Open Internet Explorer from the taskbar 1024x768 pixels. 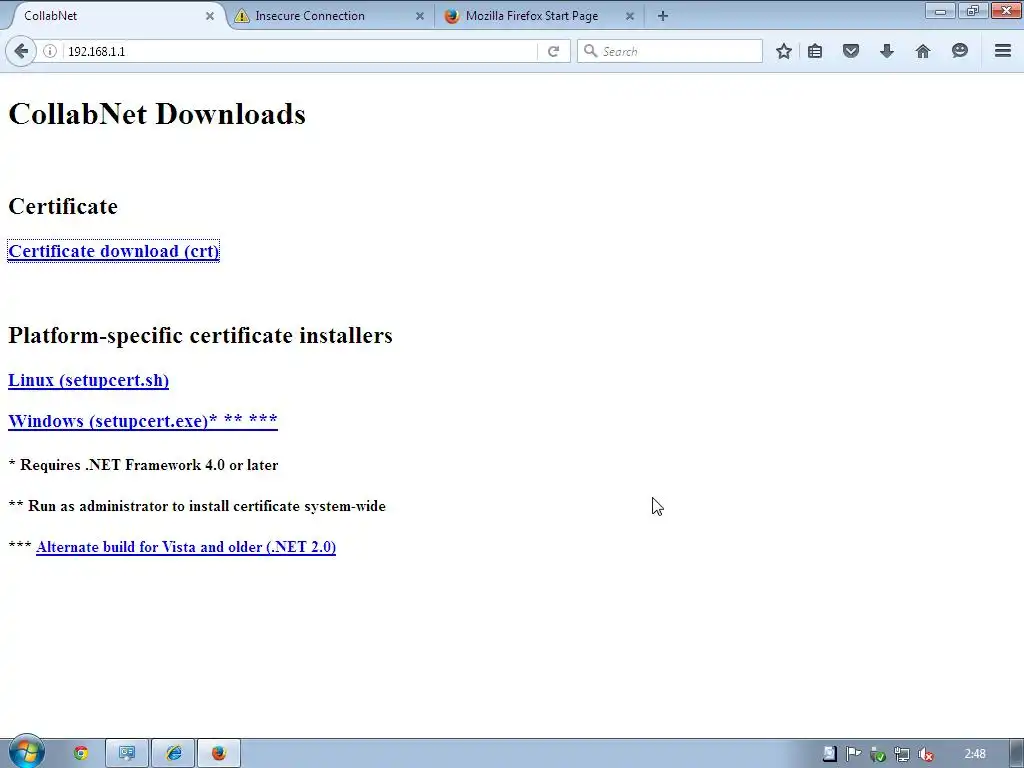[x=174, y=753]
